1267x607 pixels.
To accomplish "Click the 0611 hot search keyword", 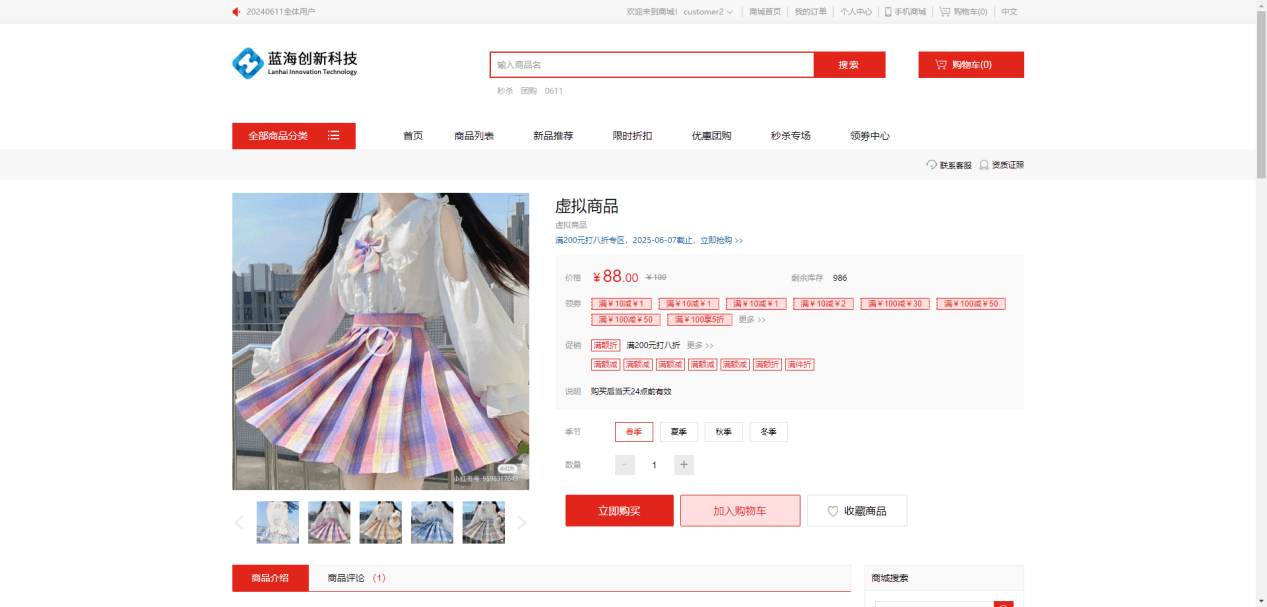I will tap(554, 91).
